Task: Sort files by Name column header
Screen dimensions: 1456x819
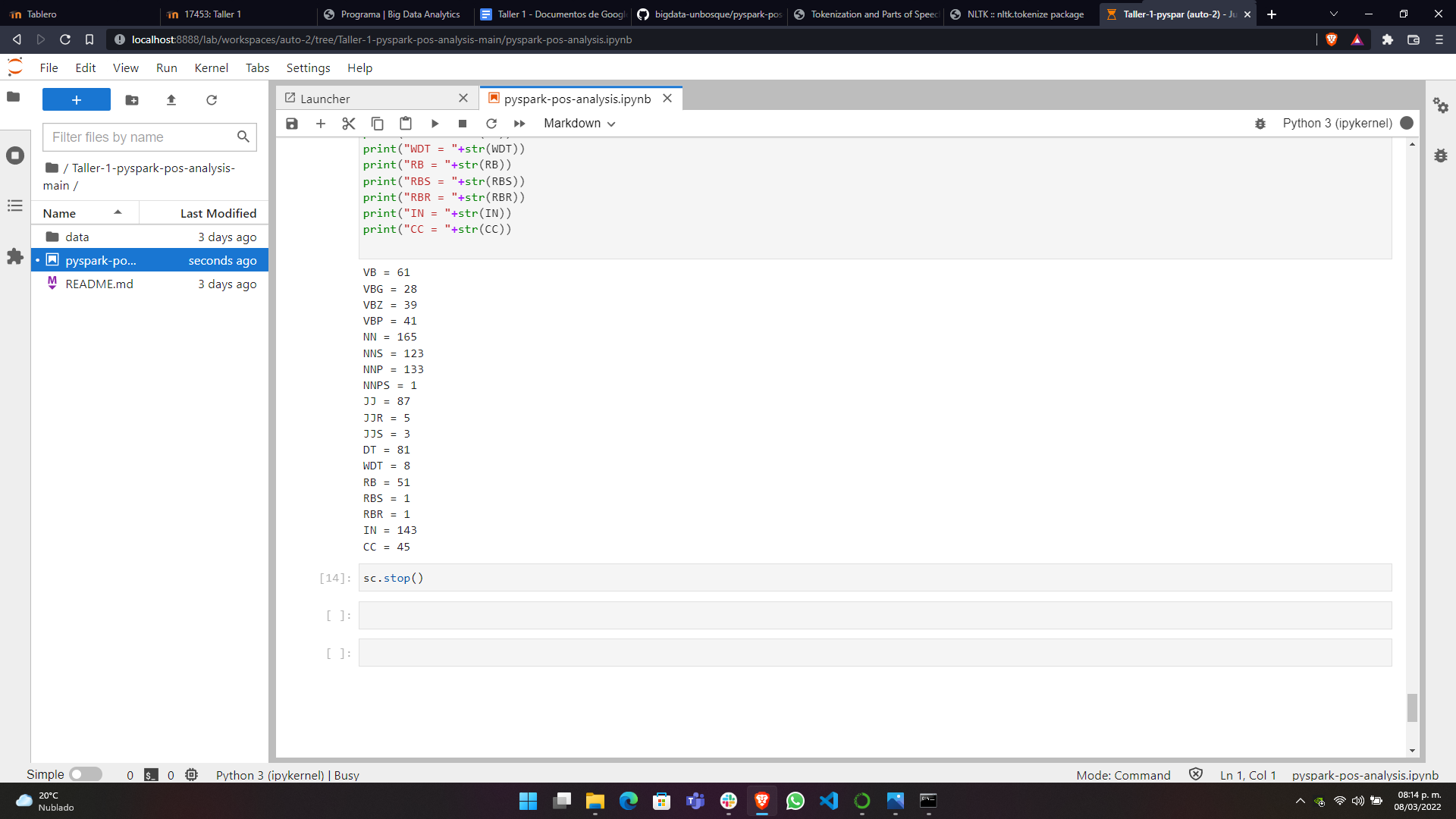Action: pos(60,213)
